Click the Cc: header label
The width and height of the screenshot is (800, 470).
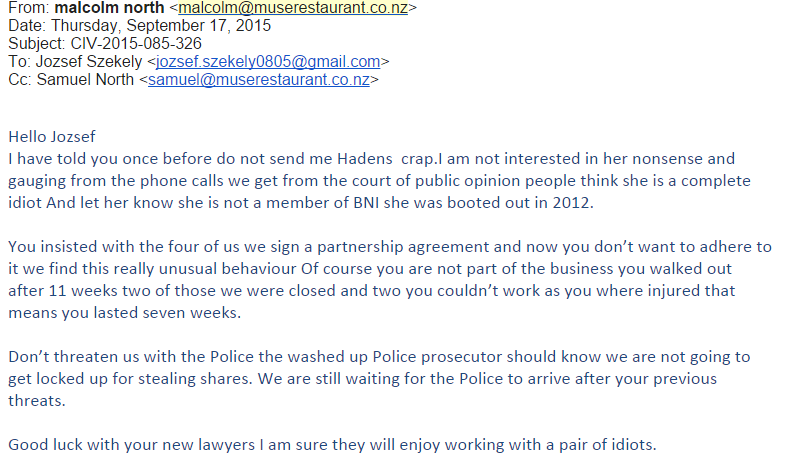click(x=20, y=80)
